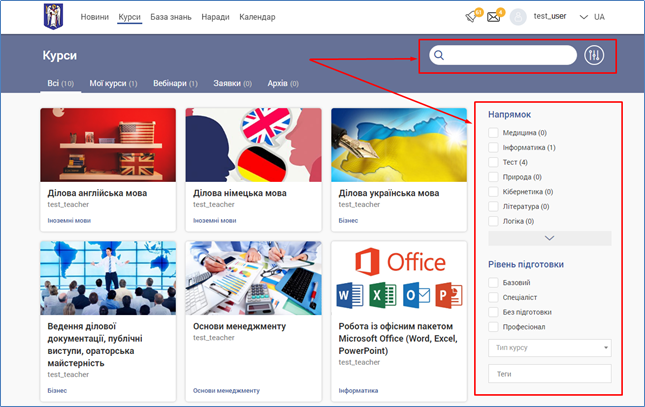Click the coat of arms site logo
The width and height of the screenshot is (645, 407).
(53, 16)
